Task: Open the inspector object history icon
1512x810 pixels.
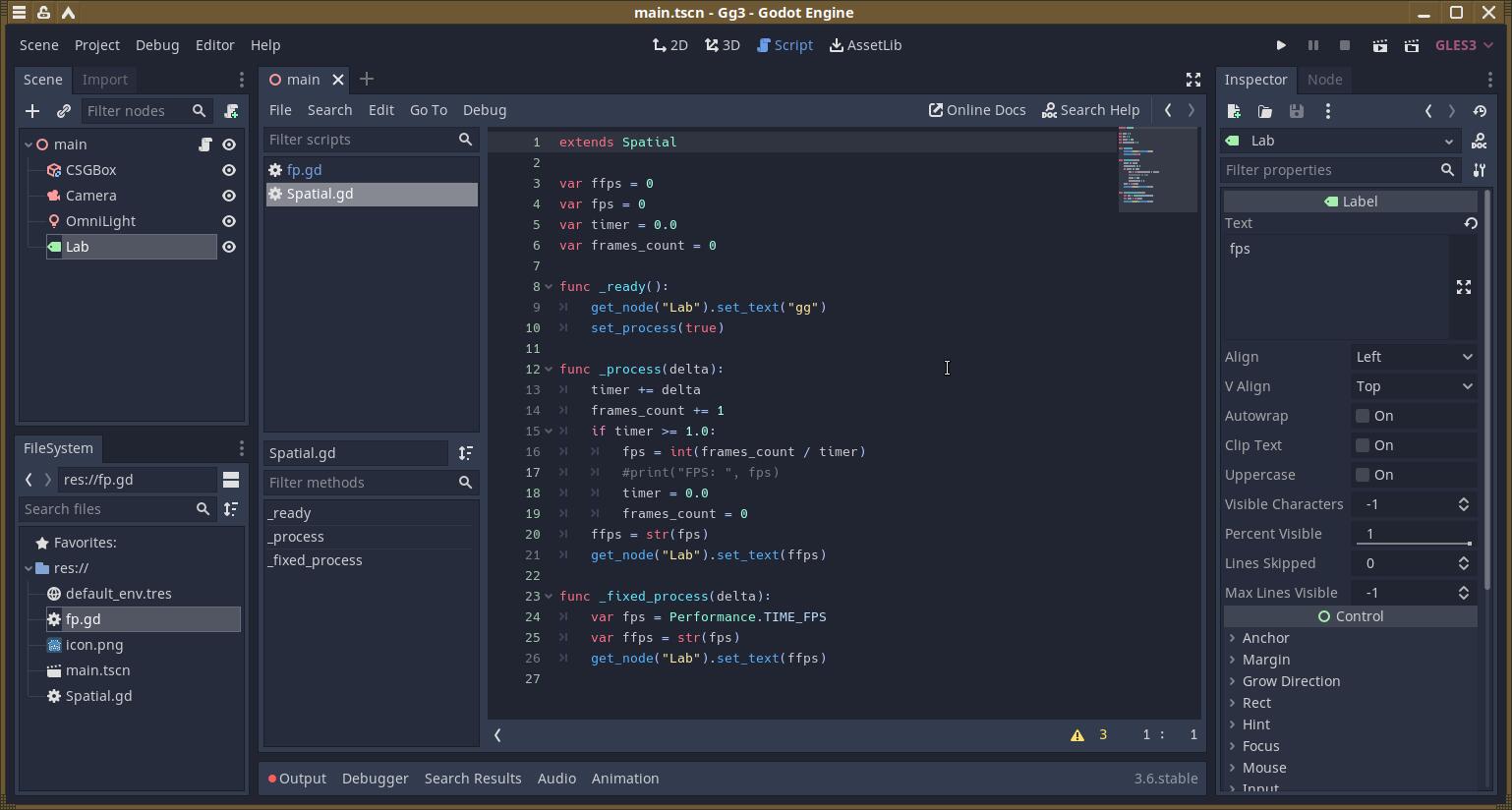Action: pos(1480,111)
